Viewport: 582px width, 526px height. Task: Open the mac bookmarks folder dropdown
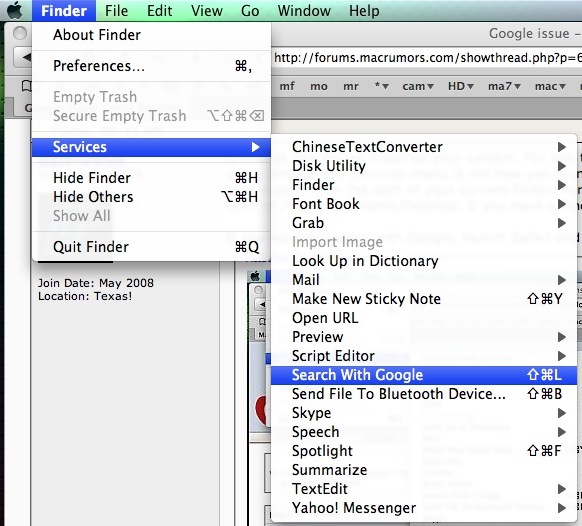(550, 86)
